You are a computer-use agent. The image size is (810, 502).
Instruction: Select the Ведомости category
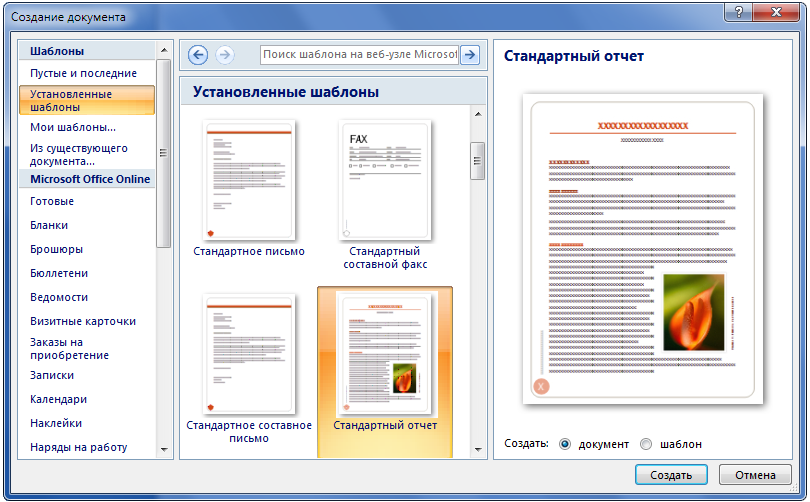coord(59,297)
